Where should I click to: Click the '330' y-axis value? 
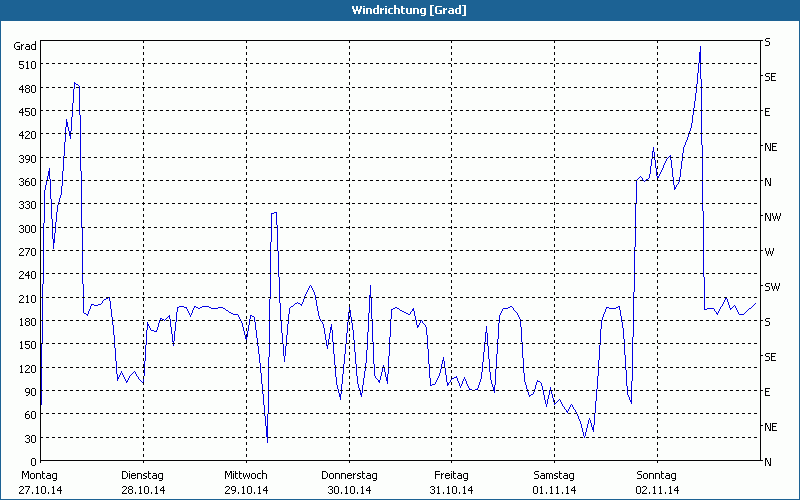[x=28, y=205]
